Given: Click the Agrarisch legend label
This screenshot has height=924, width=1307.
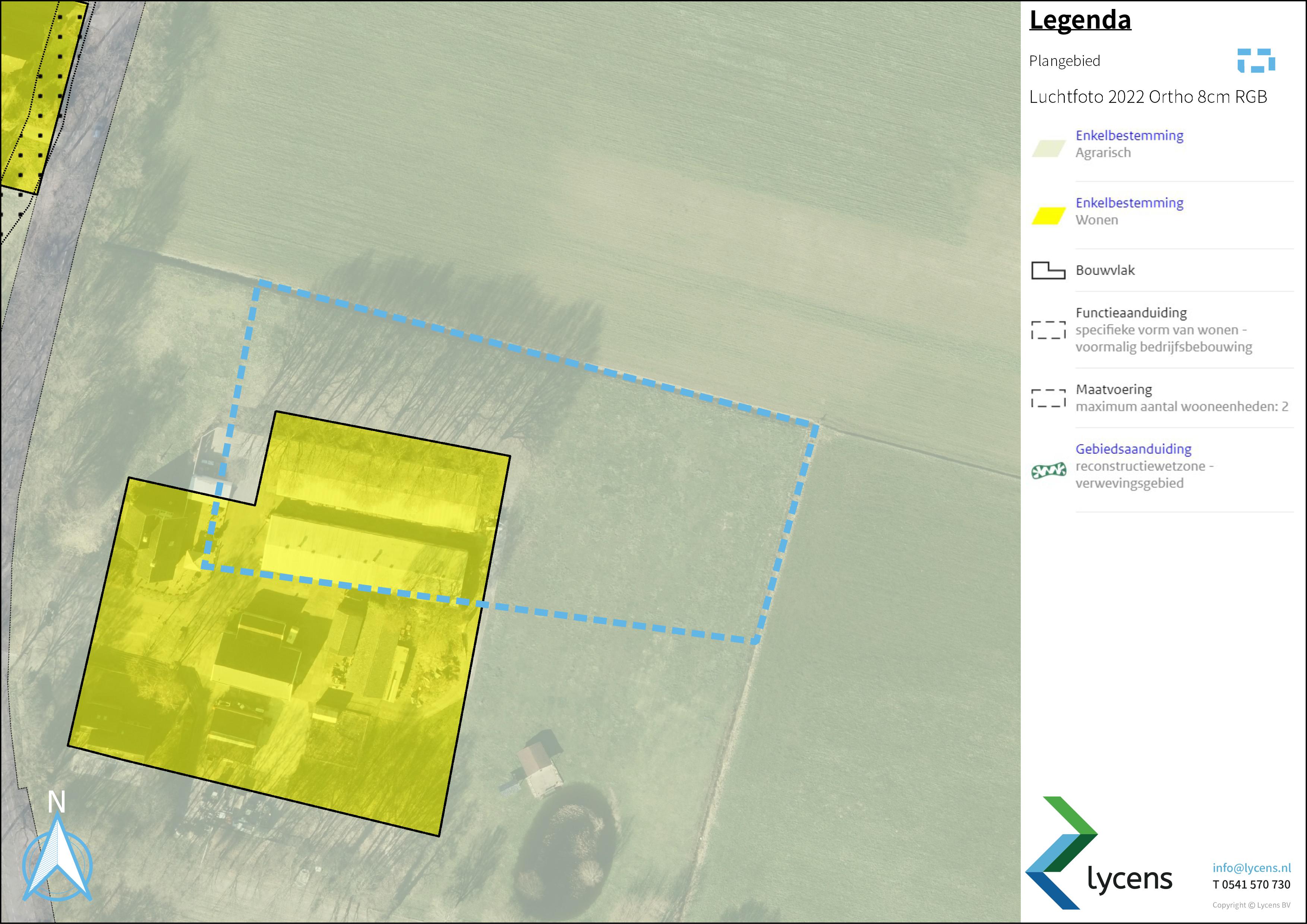Looking at the screenshot, I should coord(1103,152).
